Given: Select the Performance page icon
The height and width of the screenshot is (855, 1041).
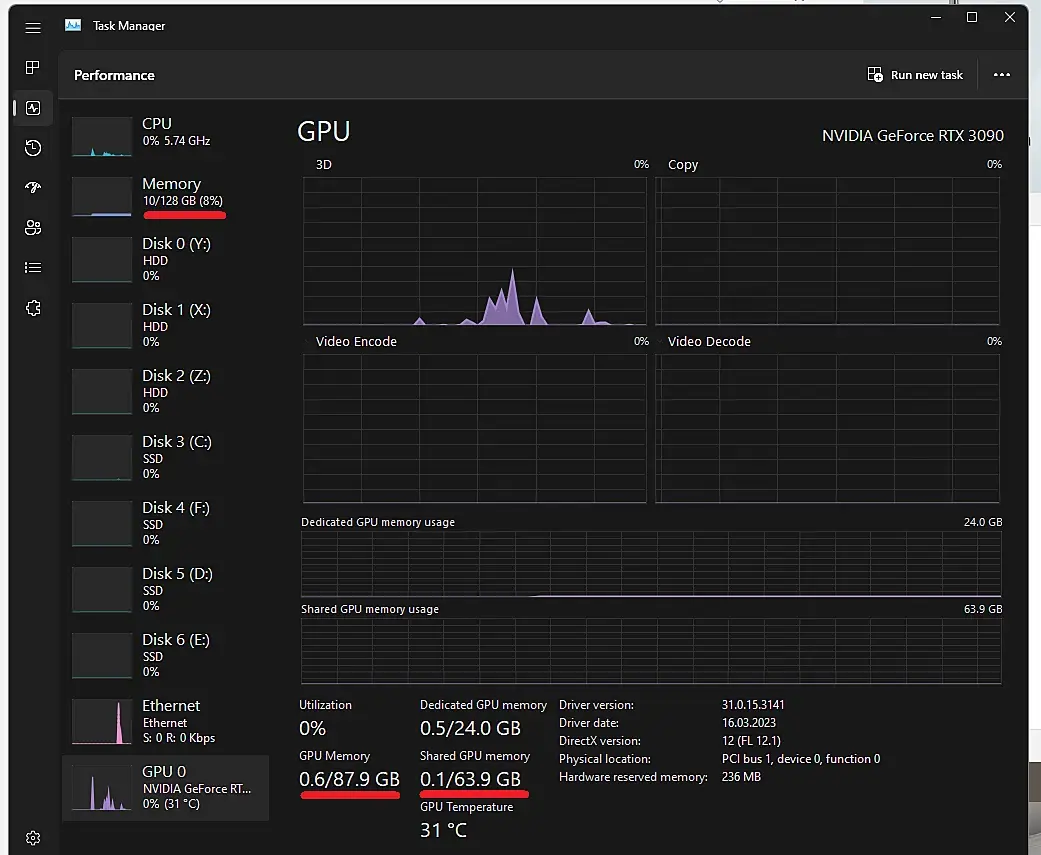Looking at the screenshot, I should point(33,108).
